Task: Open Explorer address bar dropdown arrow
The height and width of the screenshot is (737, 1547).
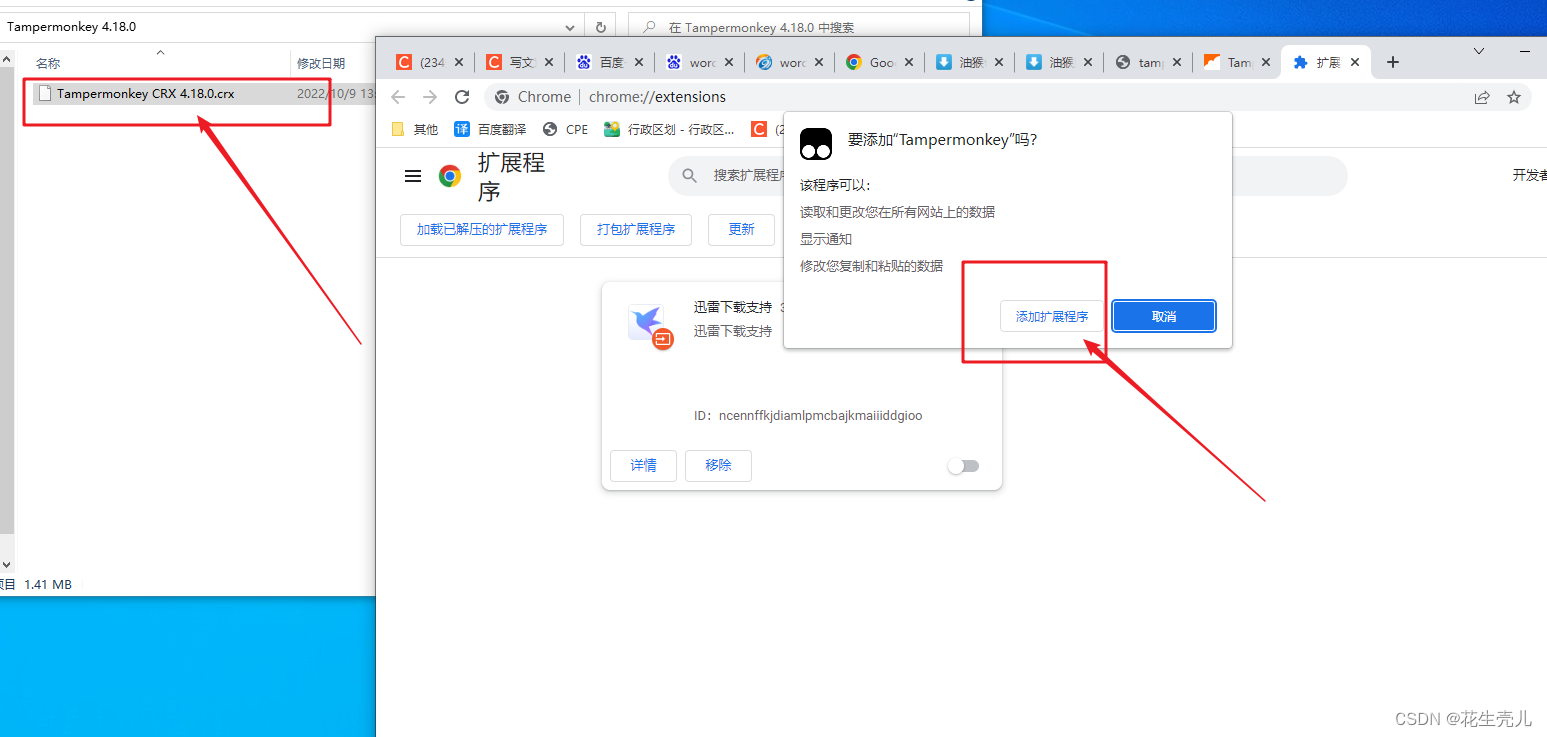Action: pos(571,28)
